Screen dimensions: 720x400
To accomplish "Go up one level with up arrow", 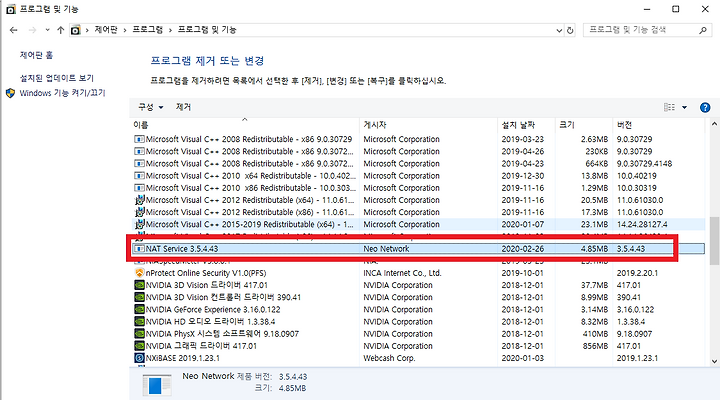I will tap(61, 30).
